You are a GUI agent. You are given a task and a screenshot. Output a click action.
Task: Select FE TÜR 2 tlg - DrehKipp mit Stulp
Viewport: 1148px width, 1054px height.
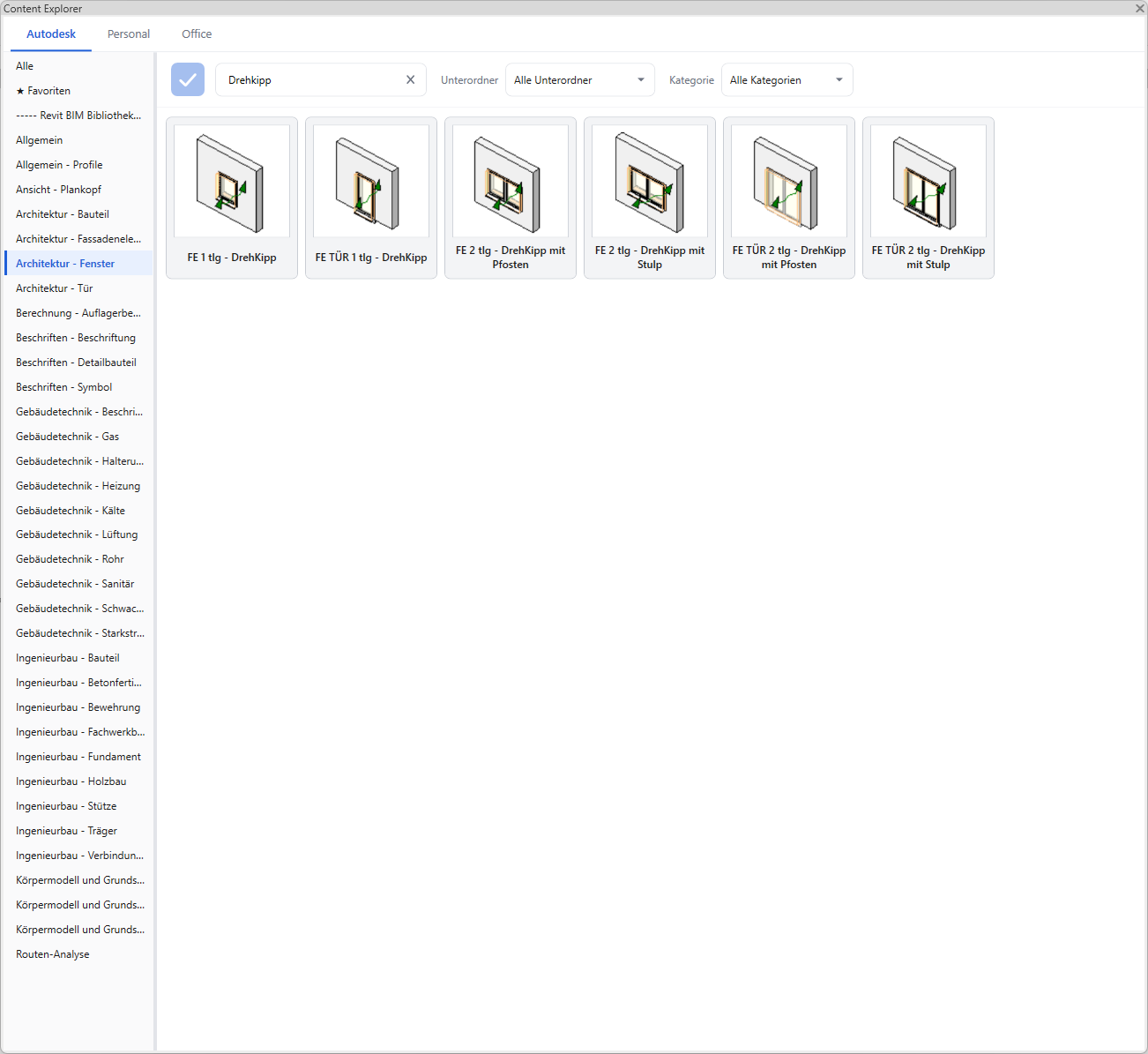928,198
